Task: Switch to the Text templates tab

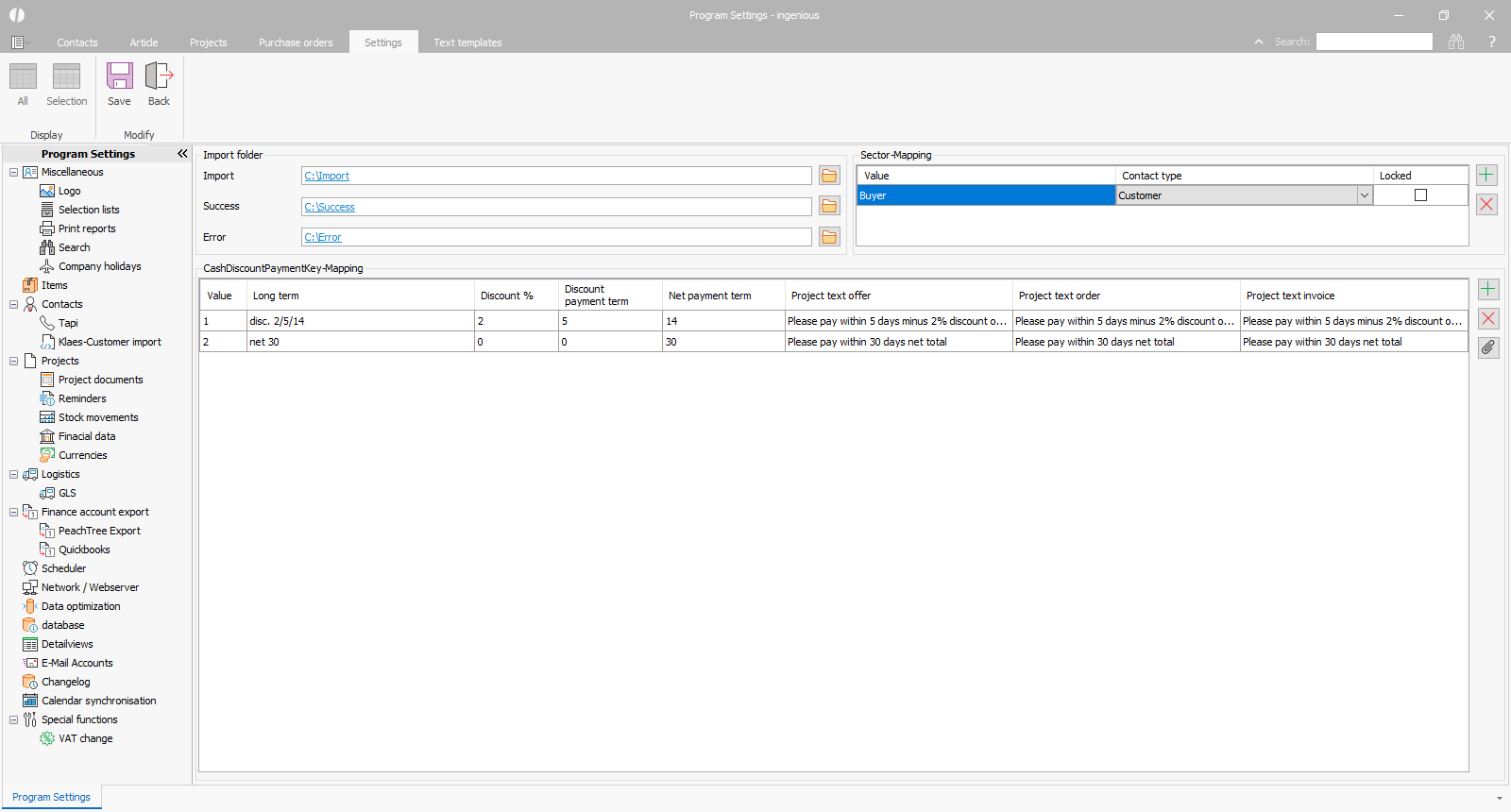Action: 467,42
